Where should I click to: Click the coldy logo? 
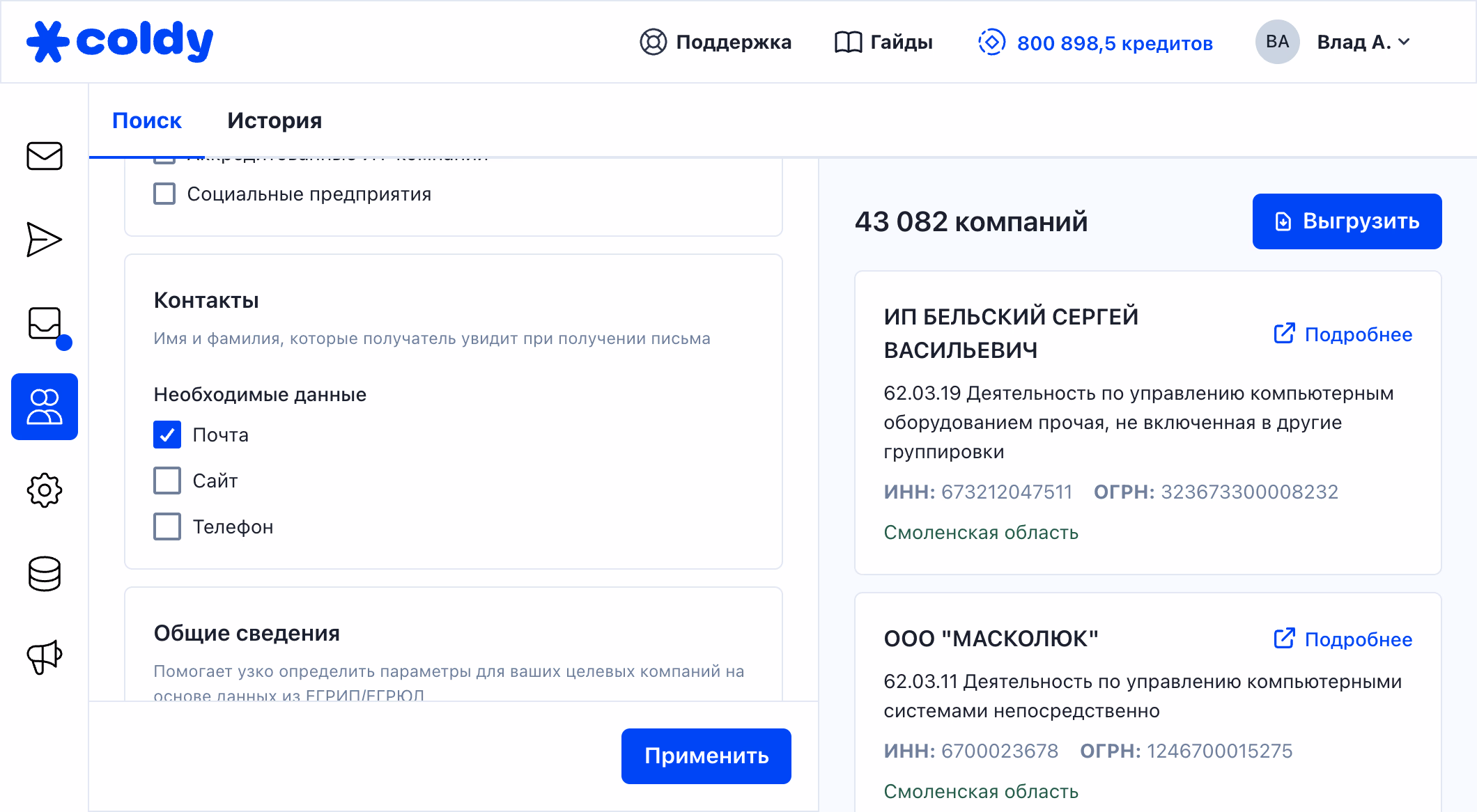(120, 42)
